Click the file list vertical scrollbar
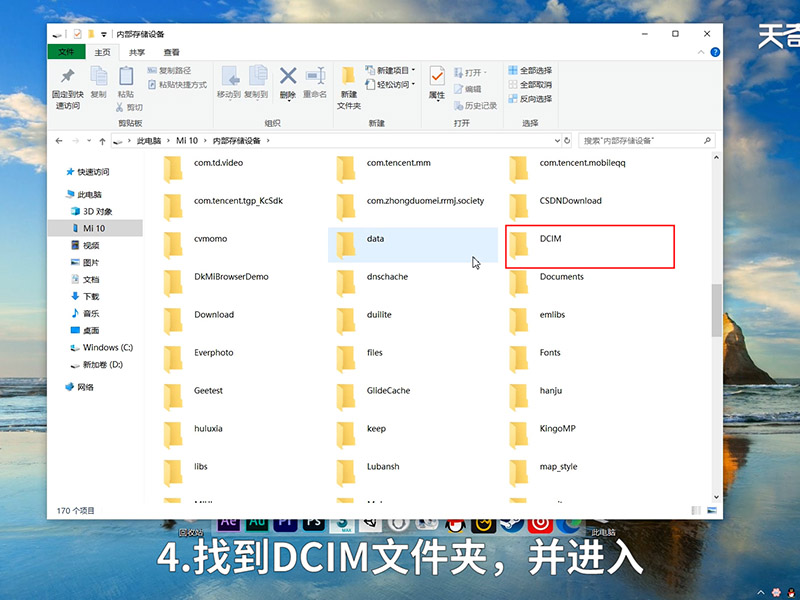The height and width of the screenshot is (600, 800). 716,310
